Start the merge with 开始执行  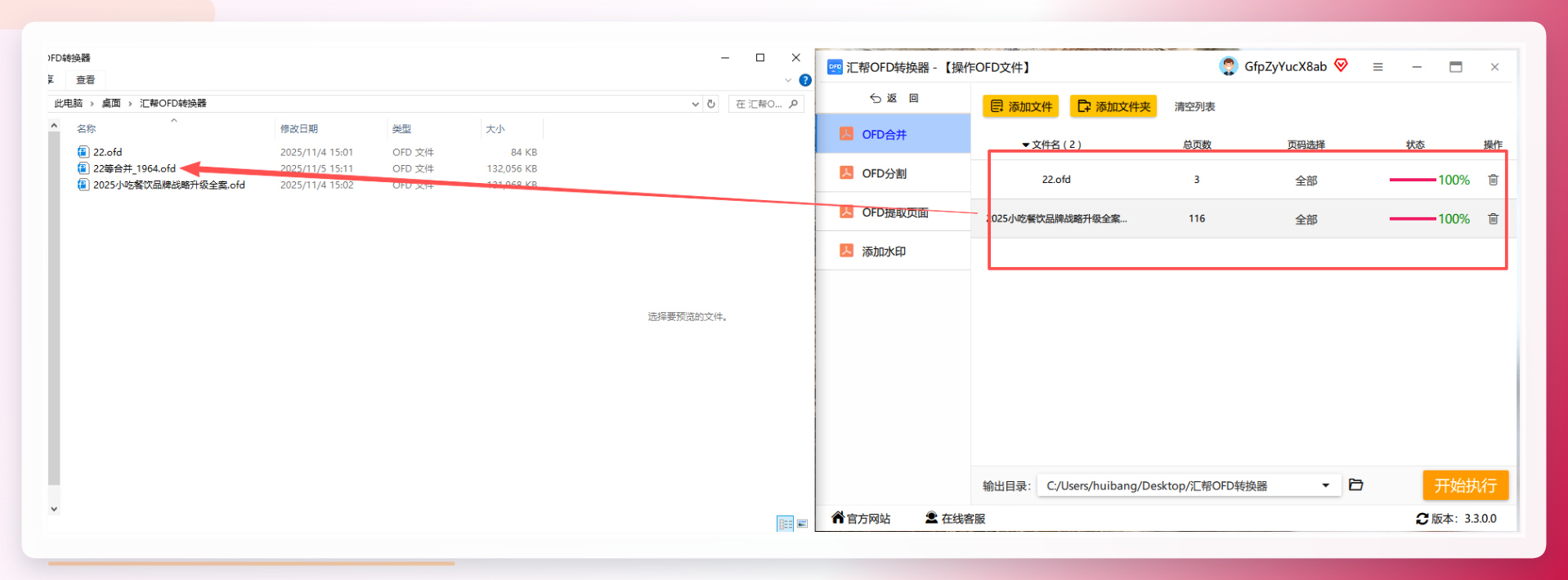point(1465,485)
